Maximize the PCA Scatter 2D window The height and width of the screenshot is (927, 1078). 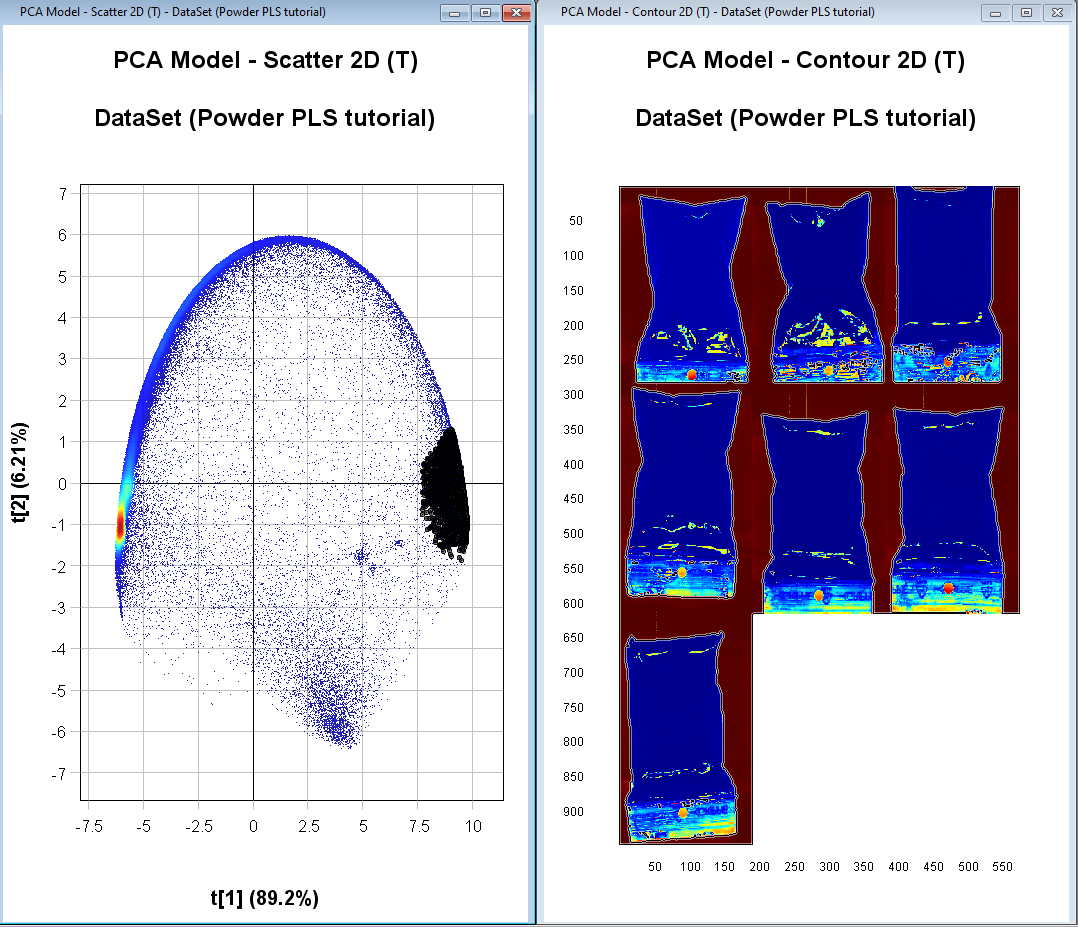coord(485,13)
